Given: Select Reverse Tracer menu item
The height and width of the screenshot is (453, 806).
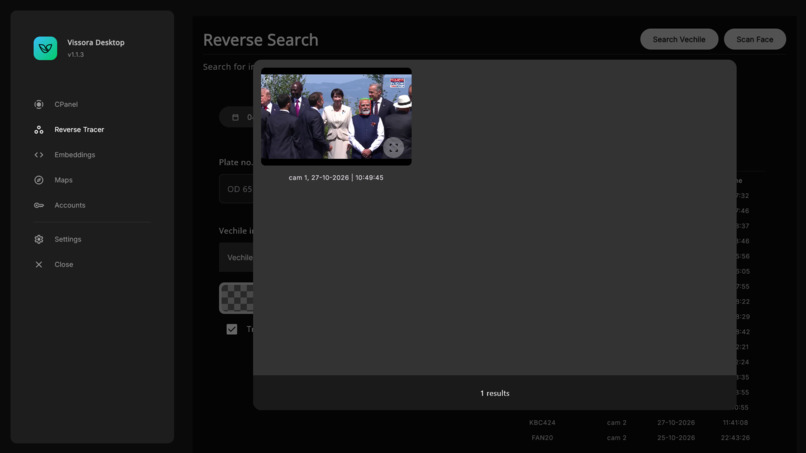Looking at the screenshot, I should click(x=79, y=130).
